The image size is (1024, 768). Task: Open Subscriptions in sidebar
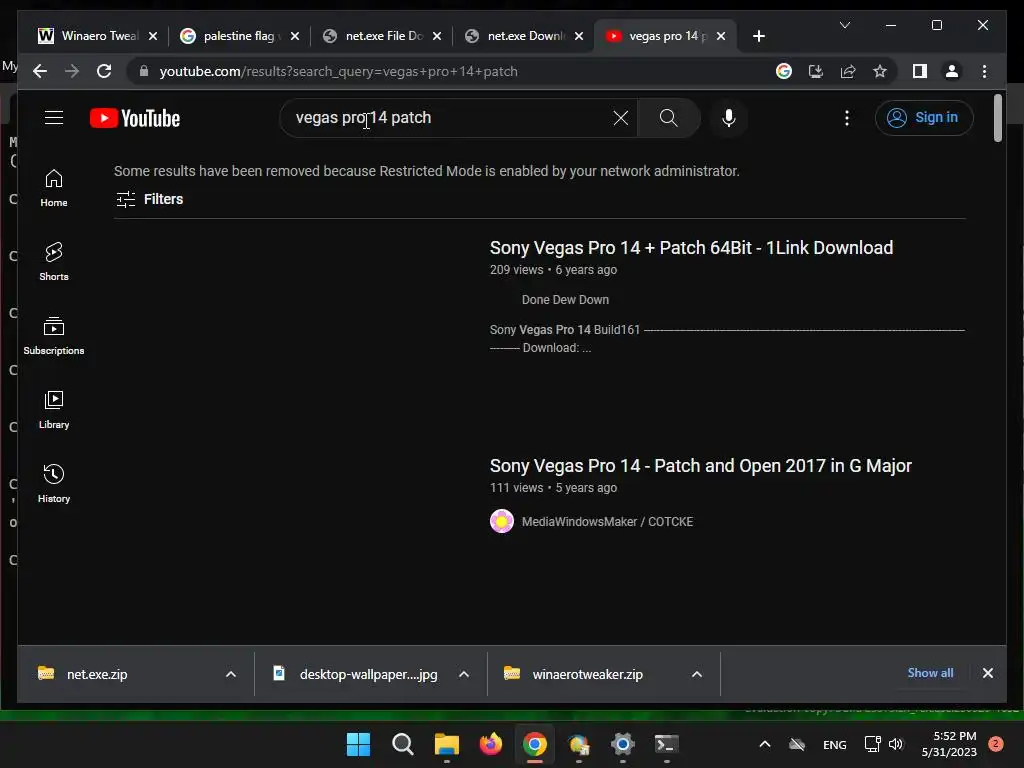click(x=54, y=336)
